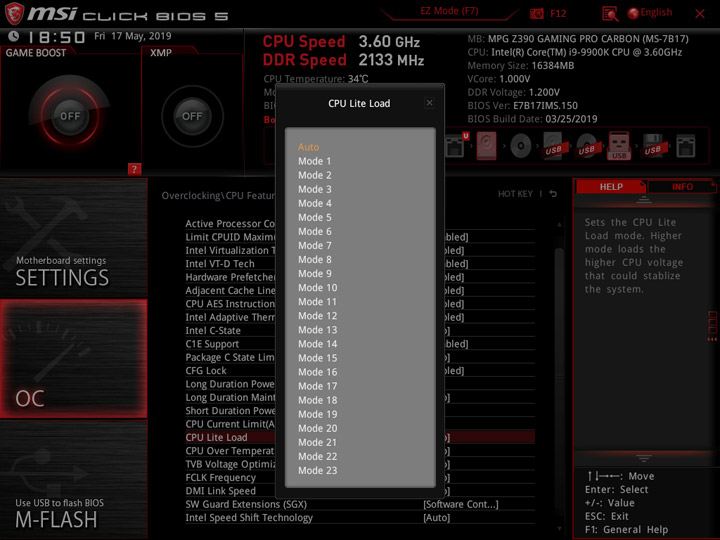Choose Mode 1 option
The height and width of the screenshot is (540, 720).
(315, 161)
